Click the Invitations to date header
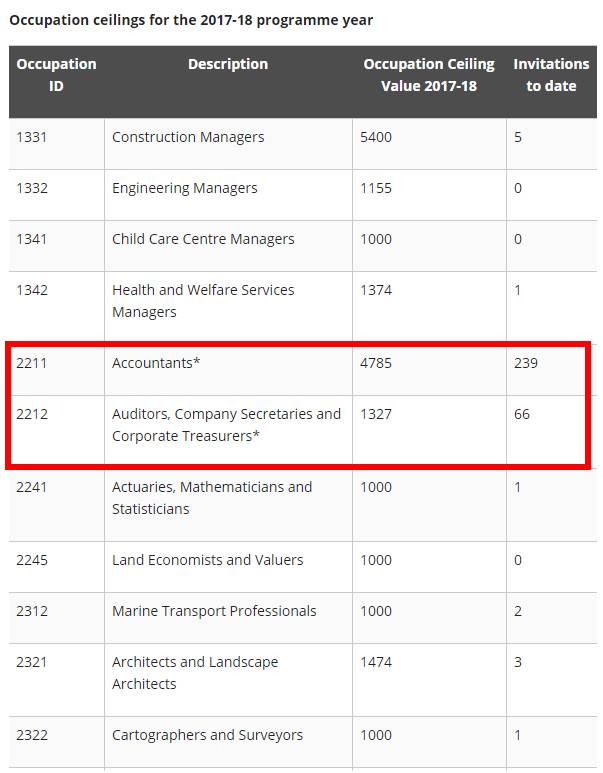Screen dimensions: 603x773 551,75
